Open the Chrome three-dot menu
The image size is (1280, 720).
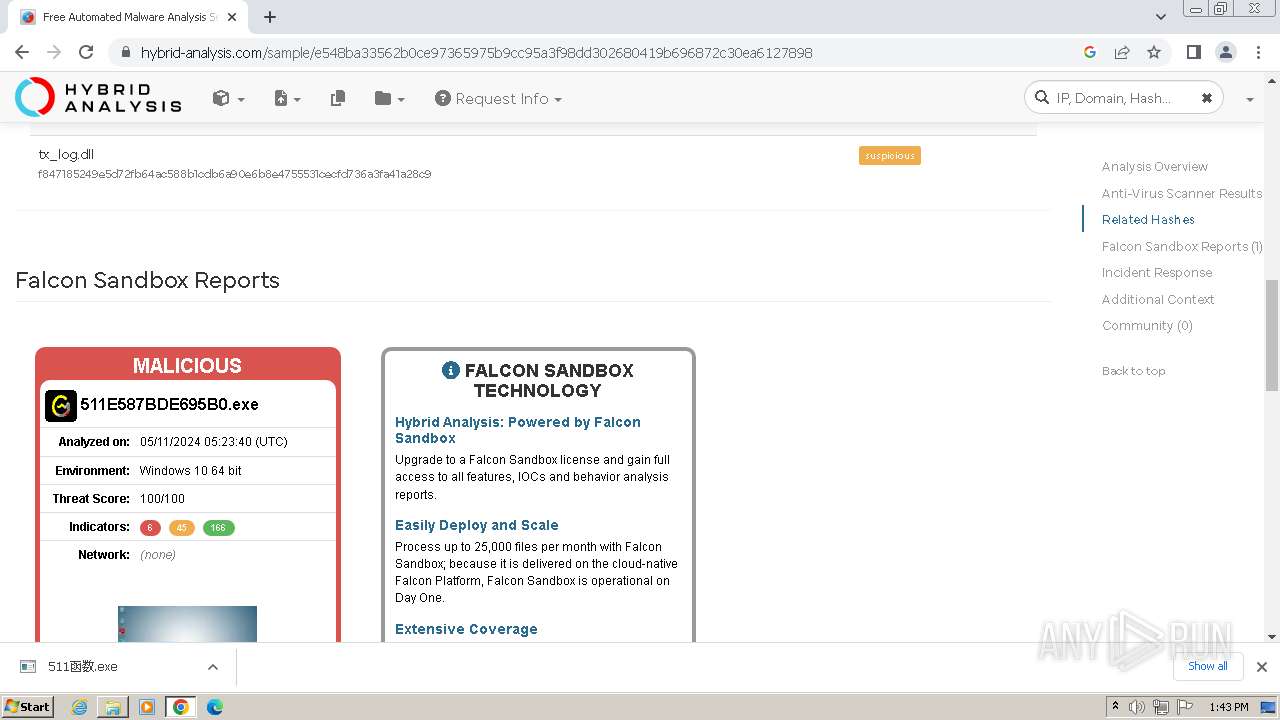coord(1257,52)
